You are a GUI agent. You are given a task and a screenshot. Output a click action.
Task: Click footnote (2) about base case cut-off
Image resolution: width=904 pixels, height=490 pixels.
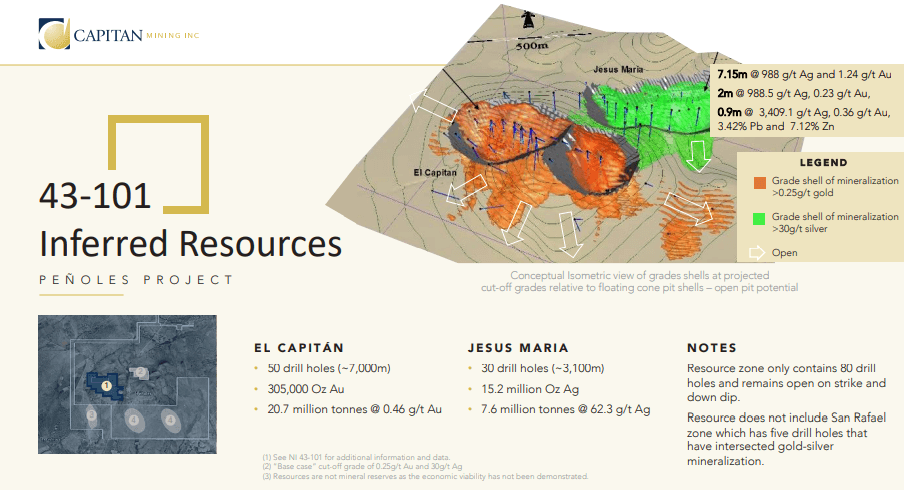pyautogui.click(x=362, y=466)
